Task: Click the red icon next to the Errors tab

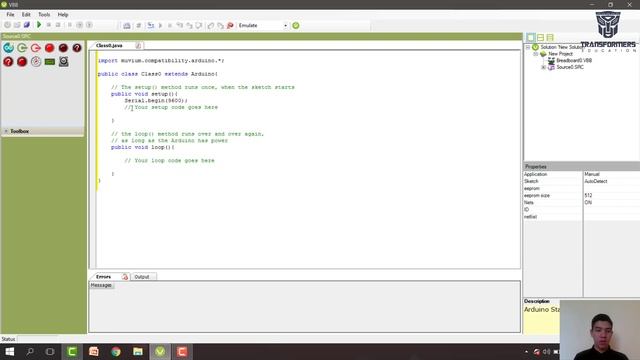Action: 125,277
